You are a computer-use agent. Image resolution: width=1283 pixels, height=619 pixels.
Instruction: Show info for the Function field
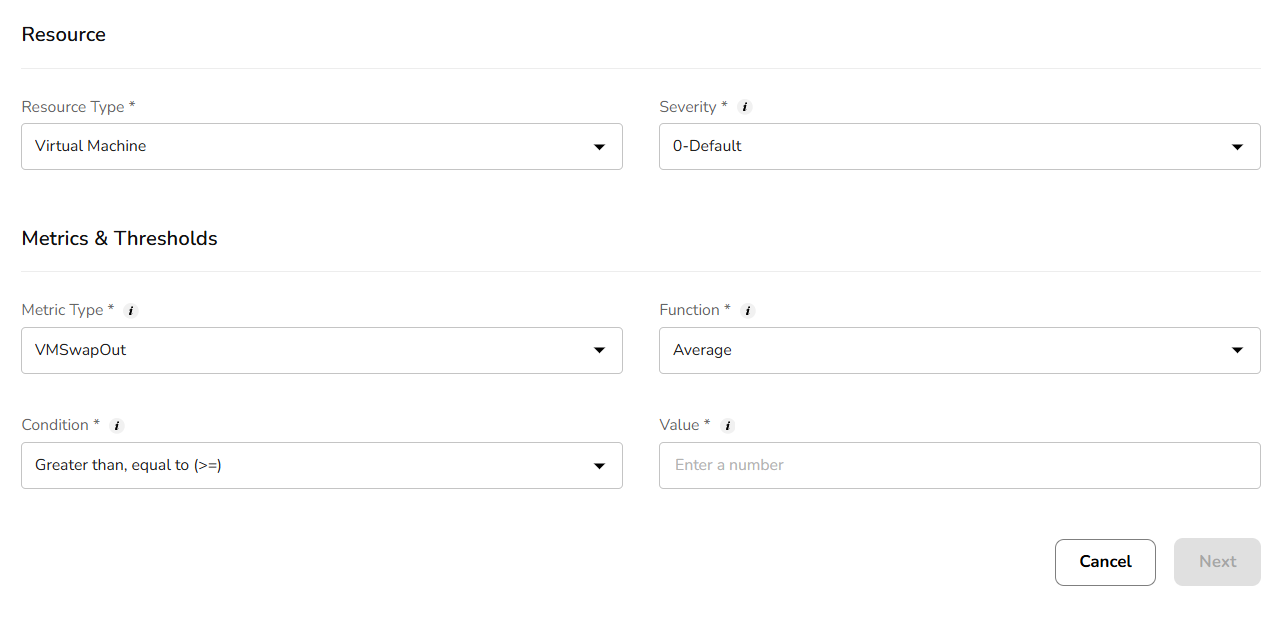(748, 310)
